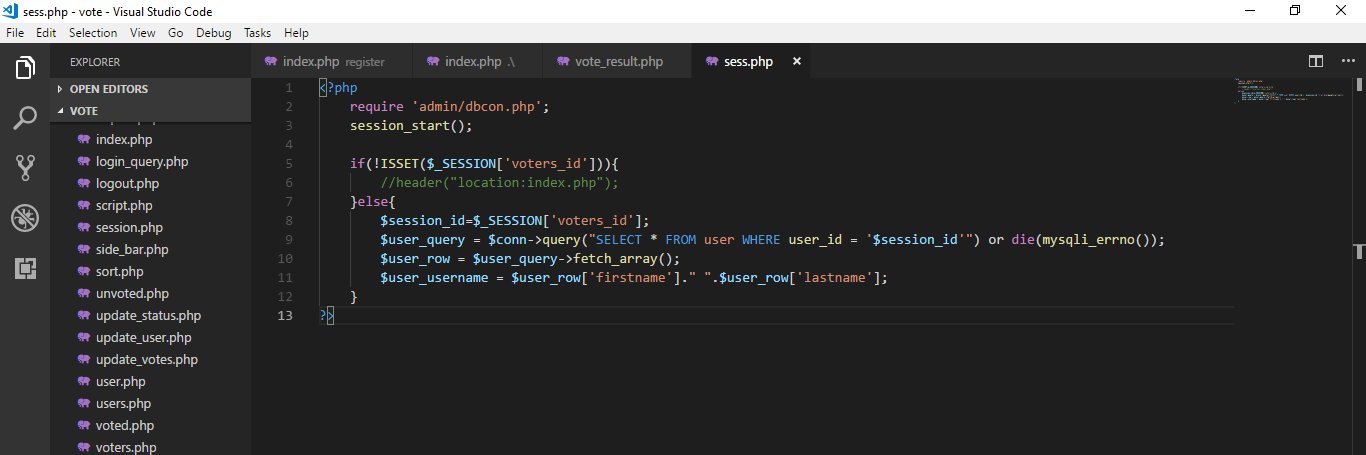Open the Help menu
This screenshot has width=1366, height=455.
pyautogui.click(x=297, y=33)
